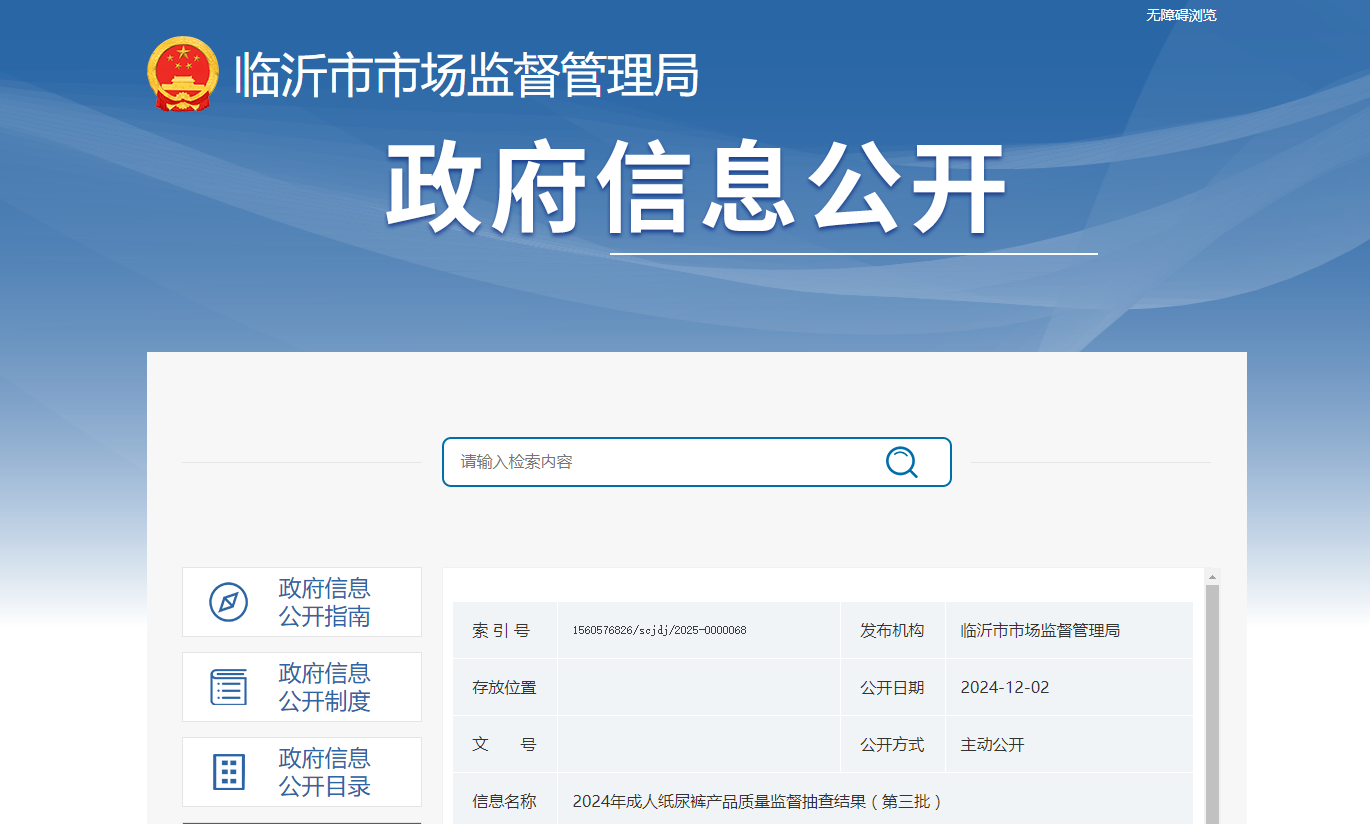
Task: Click the 政府信息公开 banner heading
Action: [x=696, y=189]
